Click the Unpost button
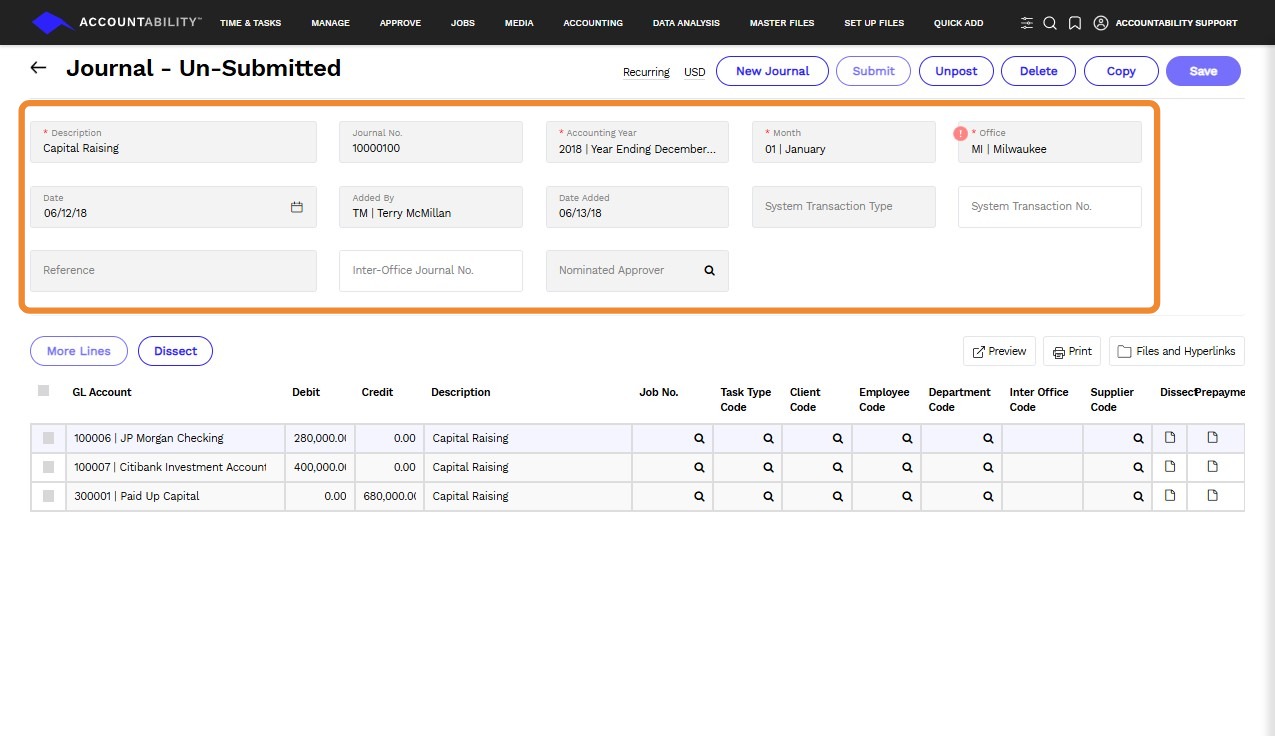Viewport: 1275px width, 736px height. click(x=956, y=71)
